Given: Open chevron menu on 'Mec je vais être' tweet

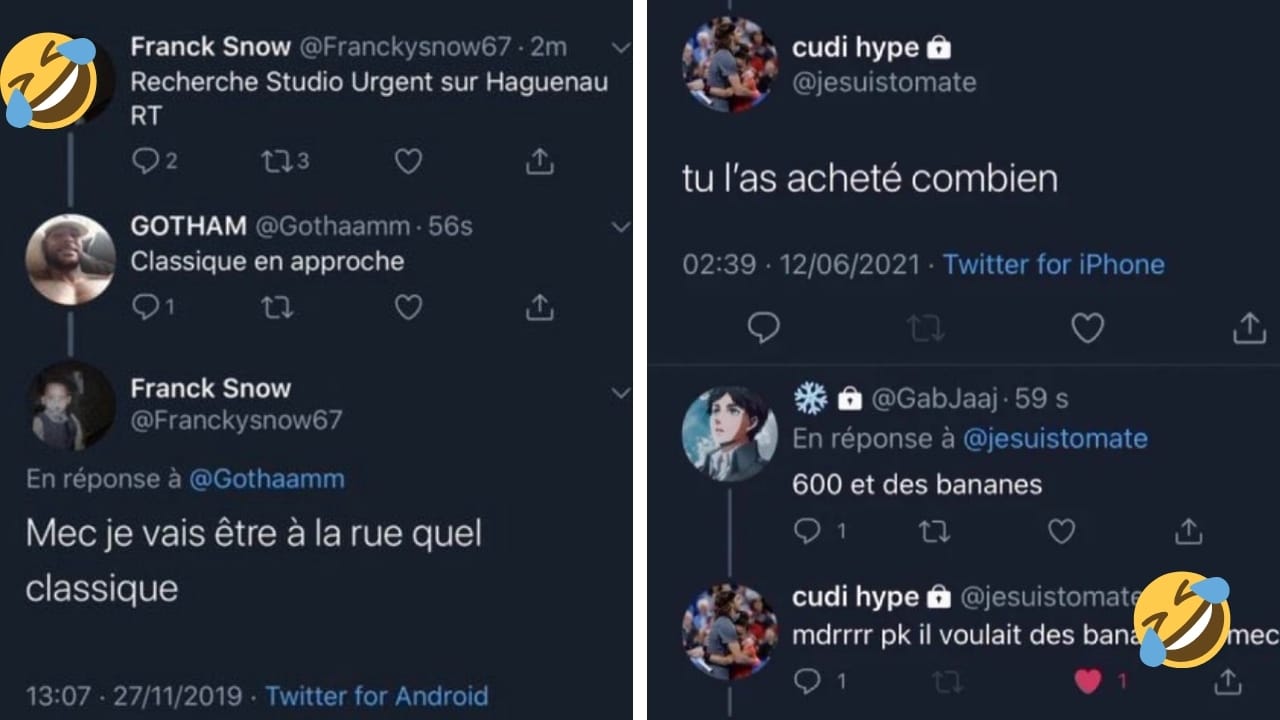Looking at the screenshot, I should (621, 394).
